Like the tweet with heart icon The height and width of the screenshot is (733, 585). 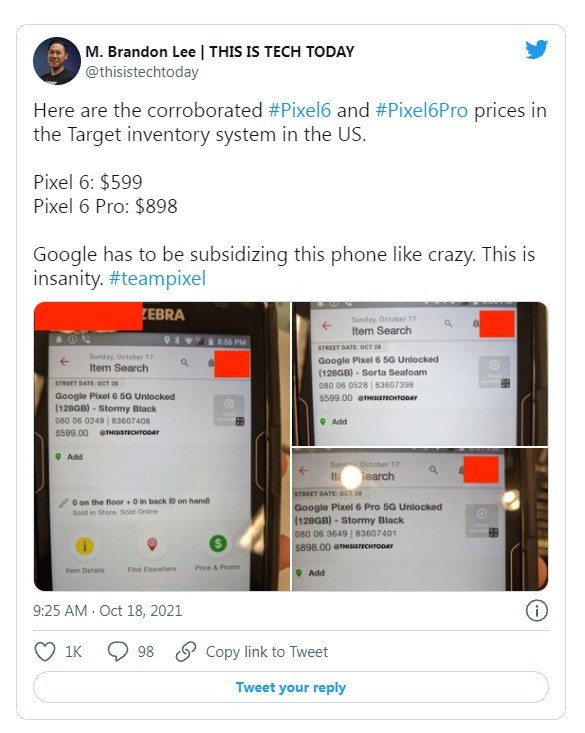pos(45,651)
